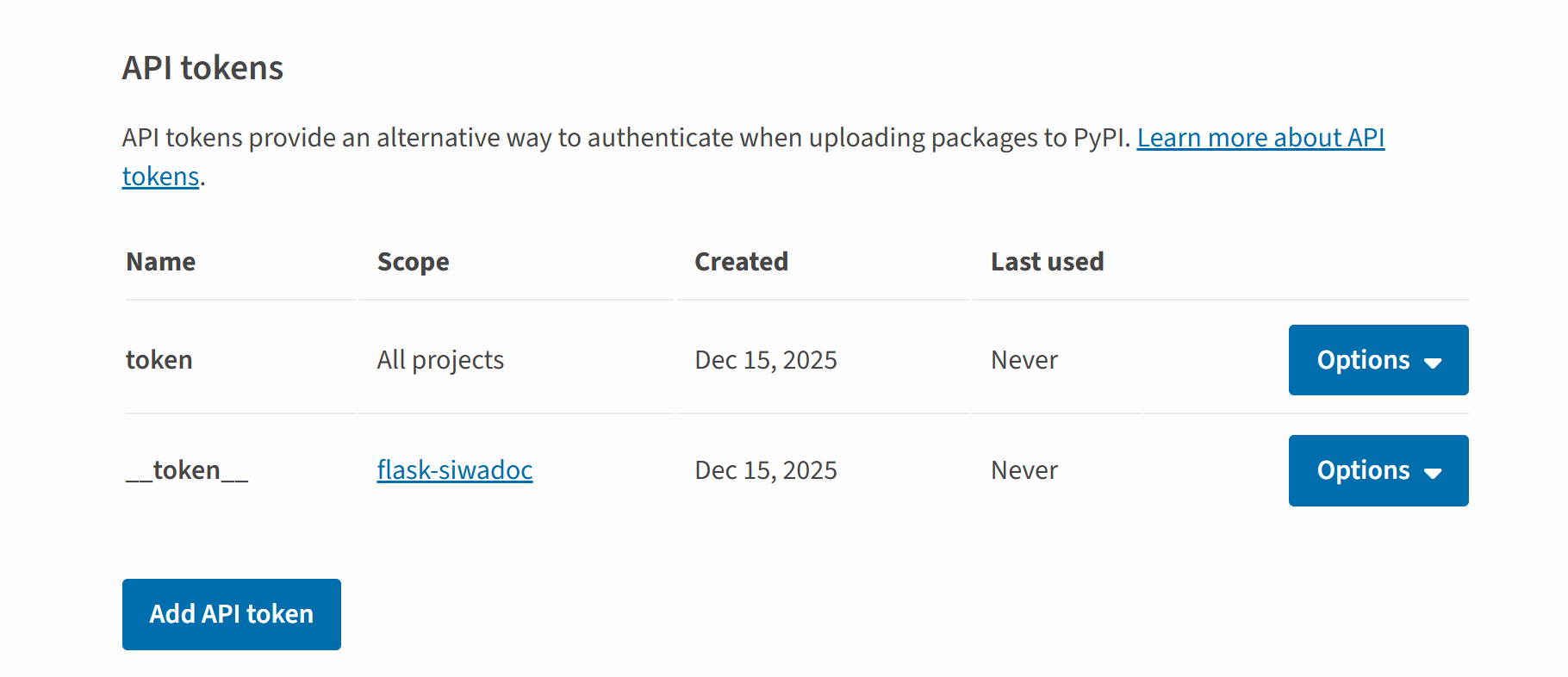Click 'Never' in the flask-siwadoc token row
Image resolution: width=1568 pixels, height=677 pixels.
(1024, 470)
